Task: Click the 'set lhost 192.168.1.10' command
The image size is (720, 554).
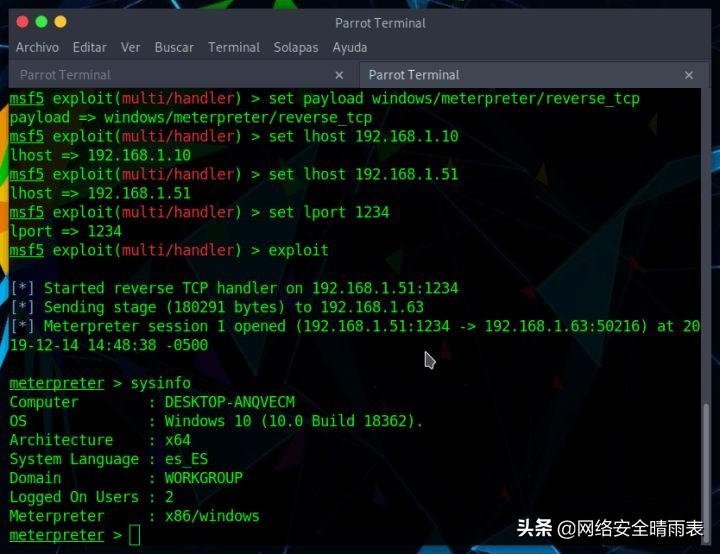Action: coord(363,136)
